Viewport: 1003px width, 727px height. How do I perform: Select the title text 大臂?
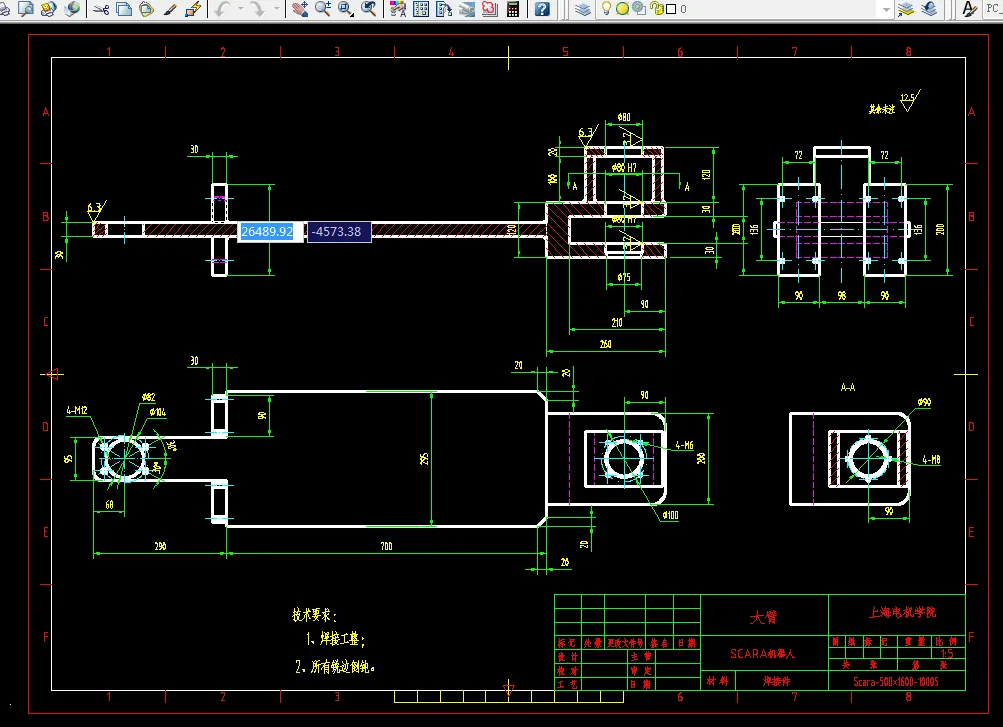[763, 616]
